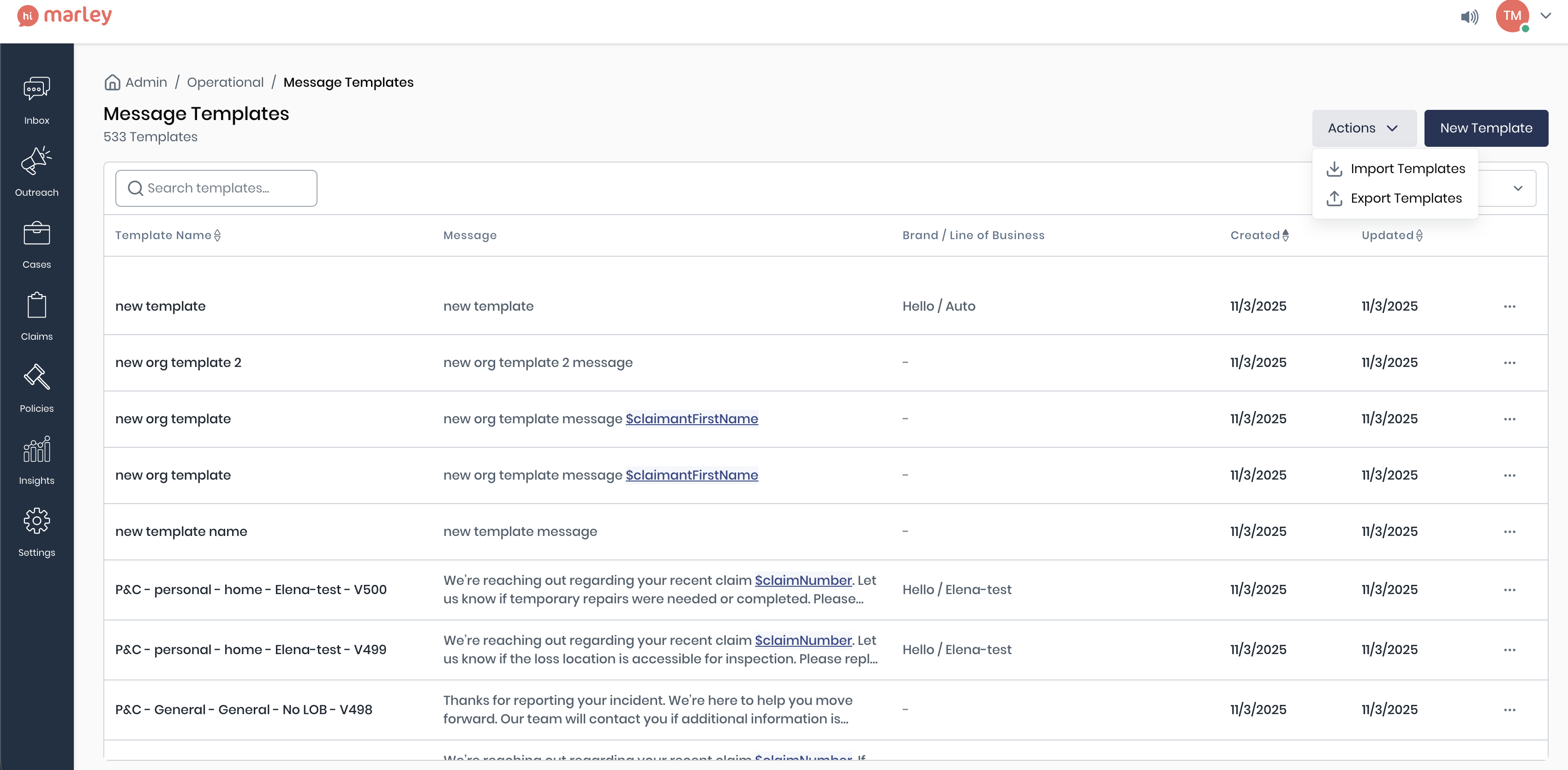Open the Cases briefcase icon
Image resolution: width=1568 pixels, height=770 pixels.
pyautogui.click(x=36, y=233)
